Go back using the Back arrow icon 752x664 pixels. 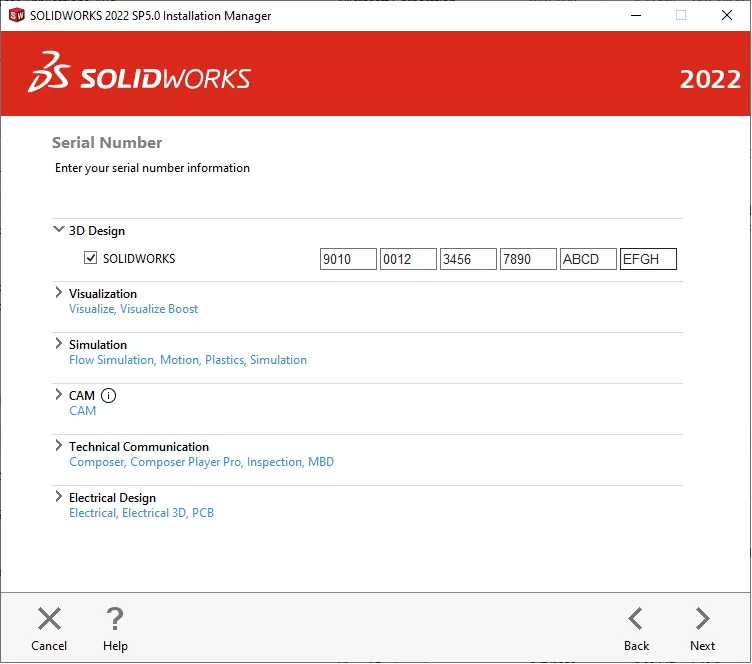coord(635,618)
